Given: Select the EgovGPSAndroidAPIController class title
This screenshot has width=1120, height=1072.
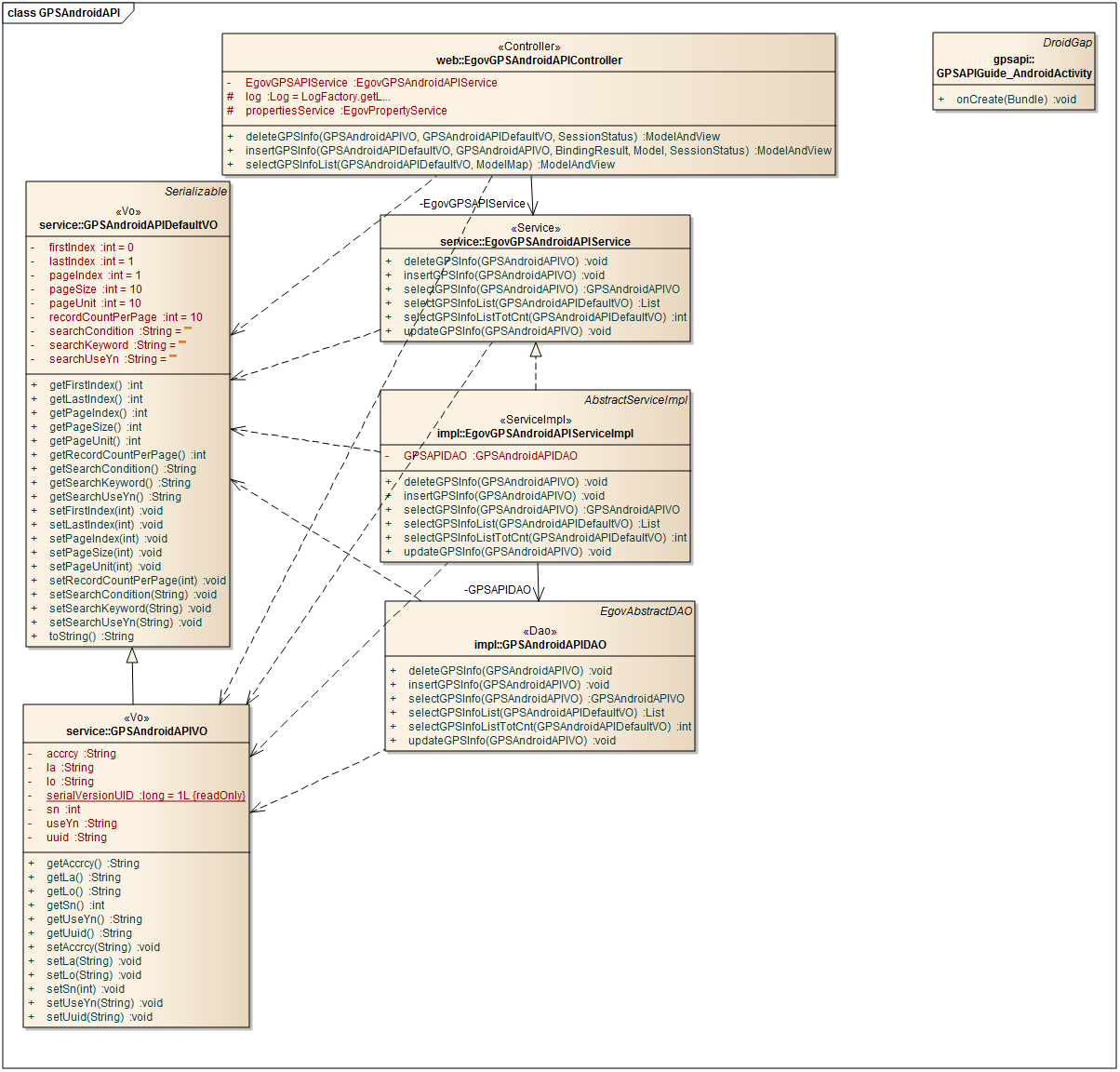Looking at the screenshot, I should point(528,60).
